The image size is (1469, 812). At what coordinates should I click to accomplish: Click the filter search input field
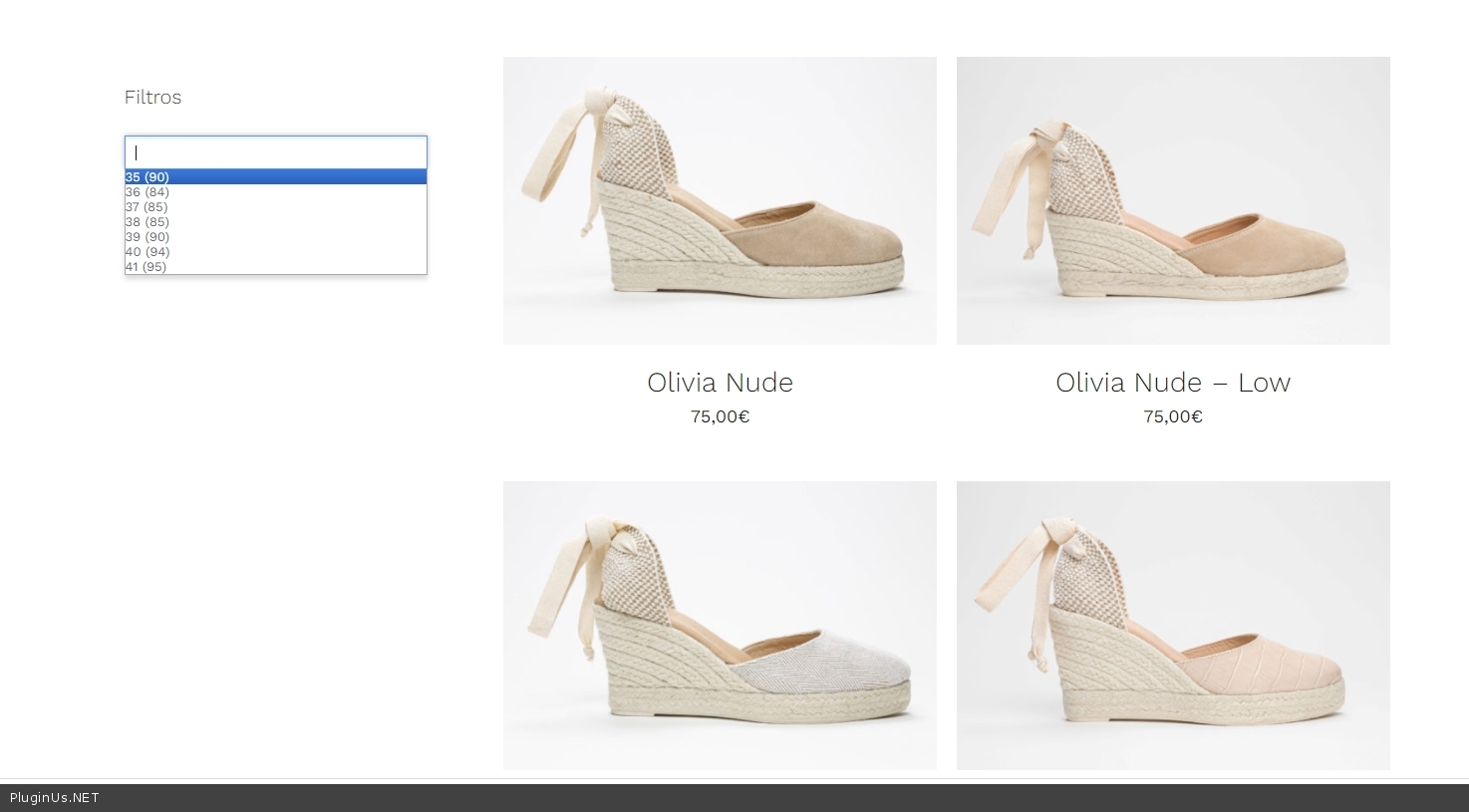pyautogui.click(x=275, y=152)
